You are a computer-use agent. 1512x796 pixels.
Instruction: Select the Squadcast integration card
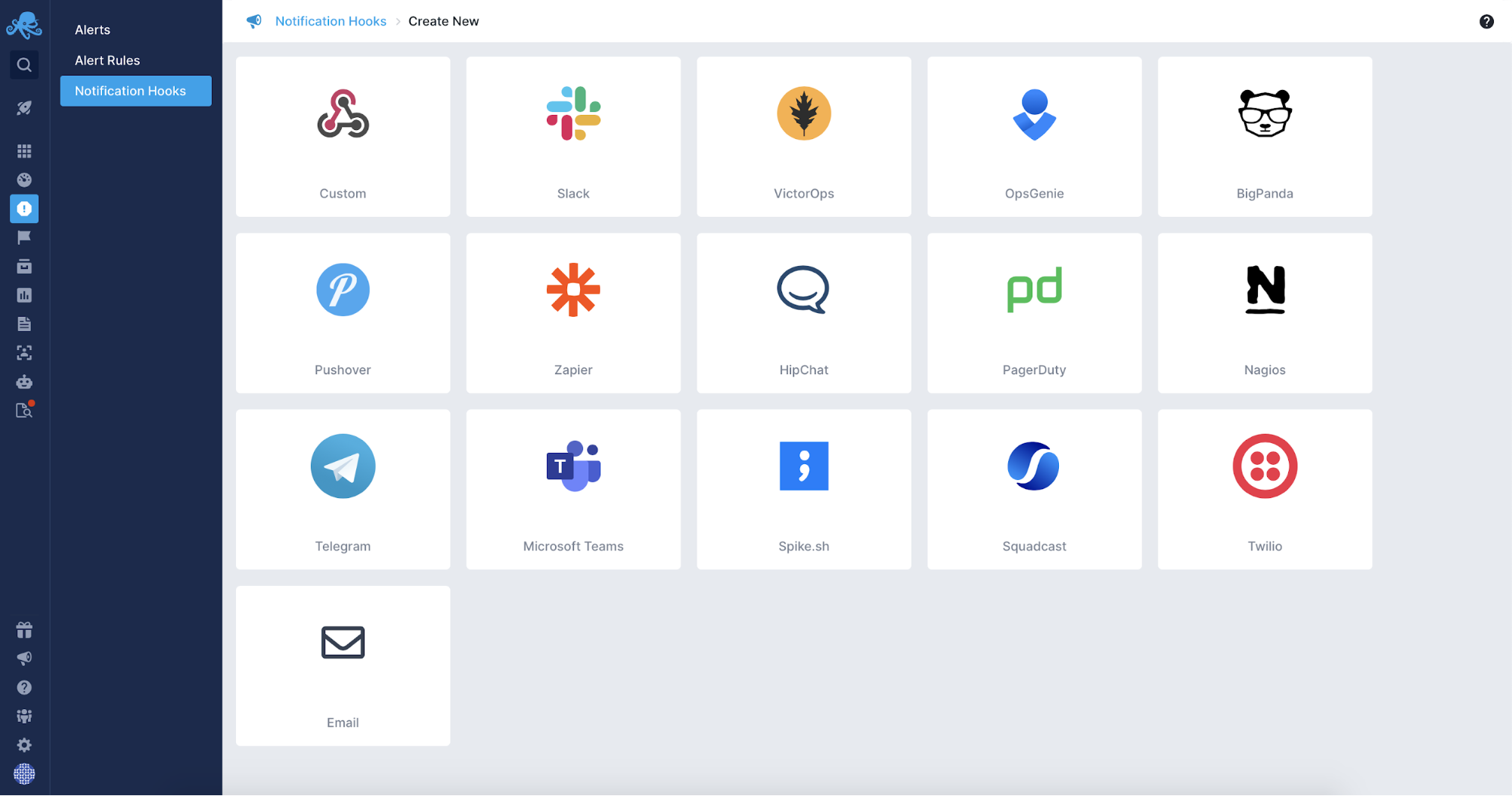[1034, 490]
